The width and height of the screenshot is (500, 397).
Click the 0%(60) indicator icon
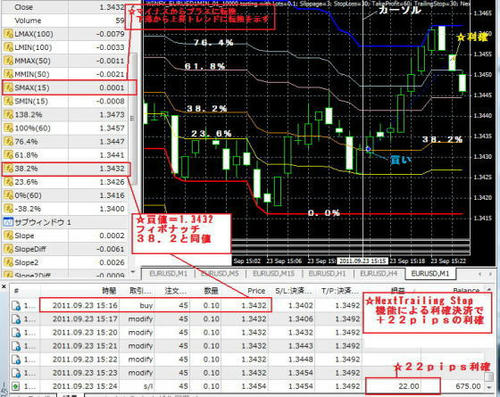[x=8, y=196]
